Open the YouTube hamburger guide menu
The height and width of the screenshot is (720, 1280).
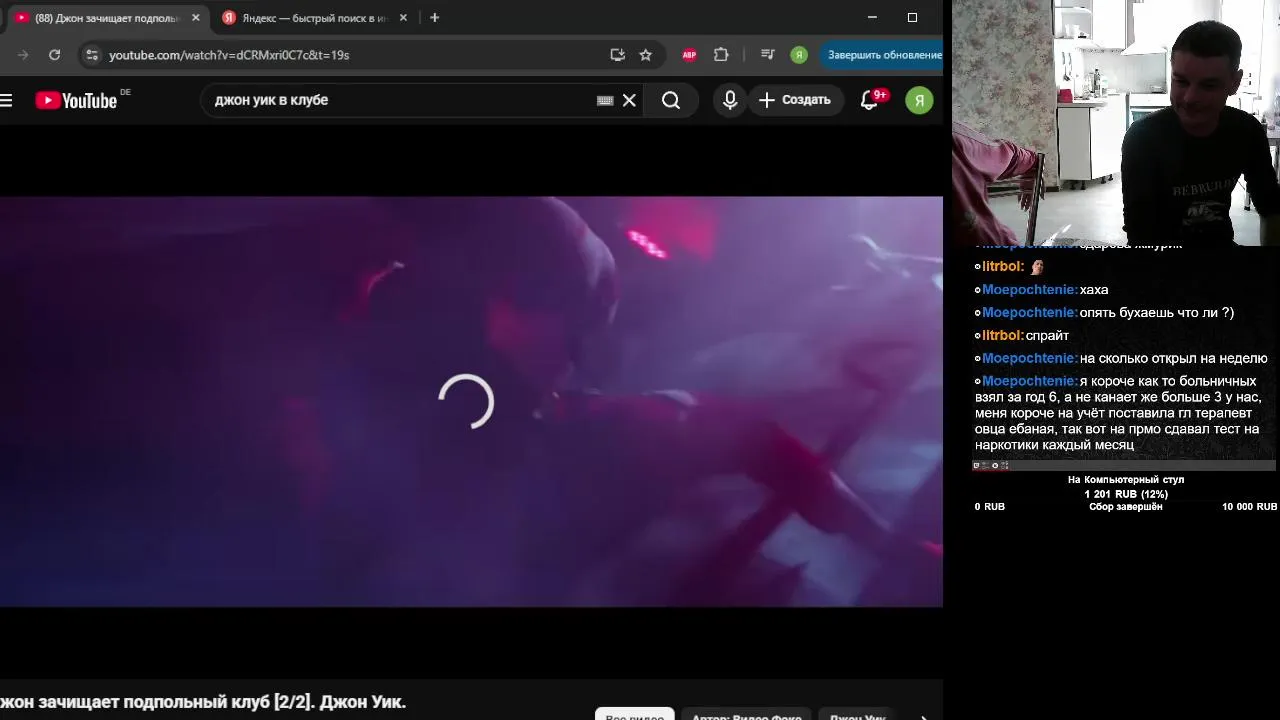coord(6,100)
